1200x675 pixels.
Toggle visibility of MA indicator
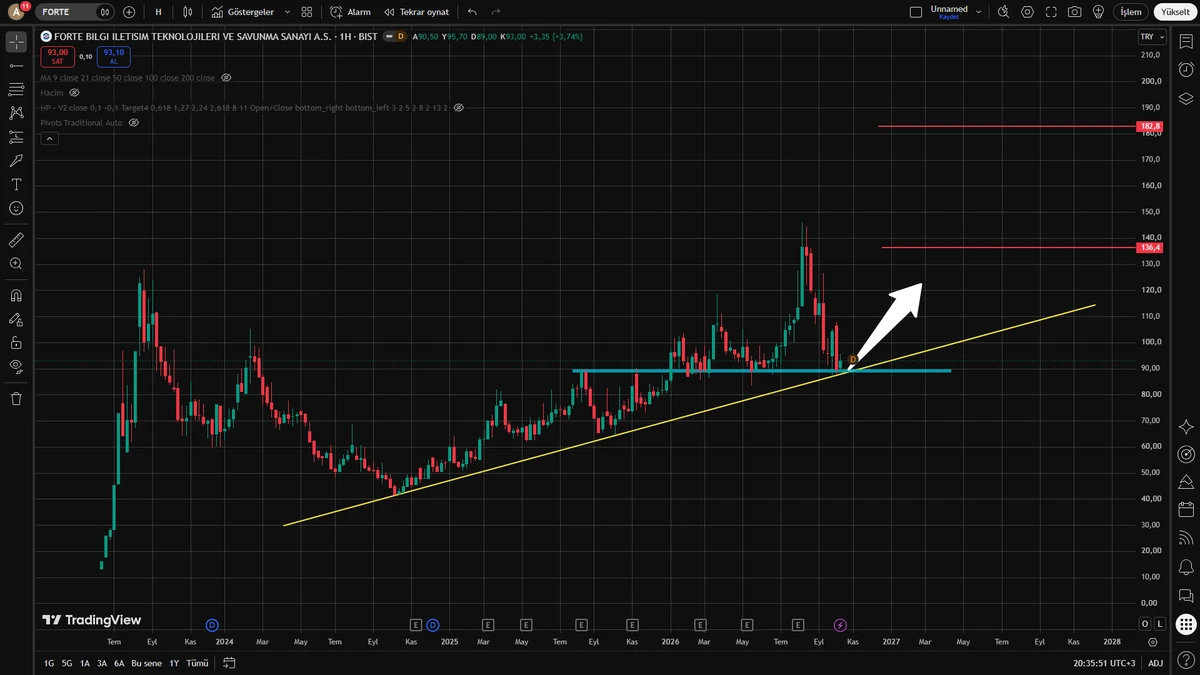coord(226,77)
